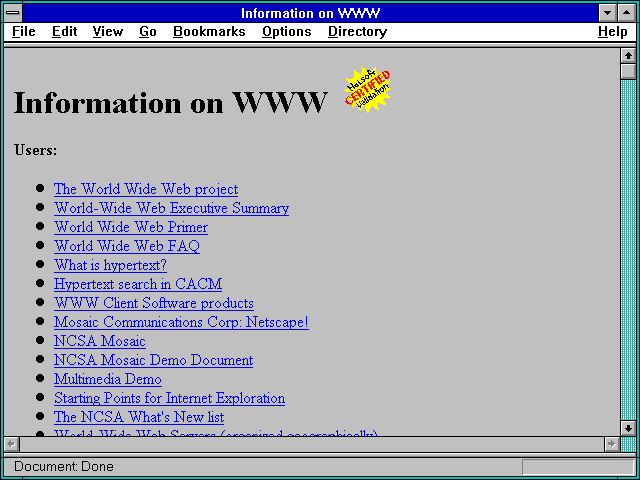This screenshot has height=480, width=640.
Task: Open Hypertext search in CACM link
Action: (138, 284)
